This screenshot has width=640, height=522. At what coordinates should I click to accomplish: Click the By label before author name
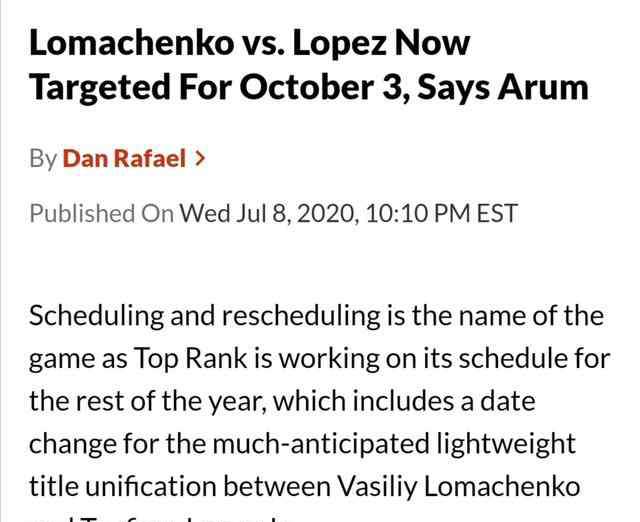(x=43, y=159)
